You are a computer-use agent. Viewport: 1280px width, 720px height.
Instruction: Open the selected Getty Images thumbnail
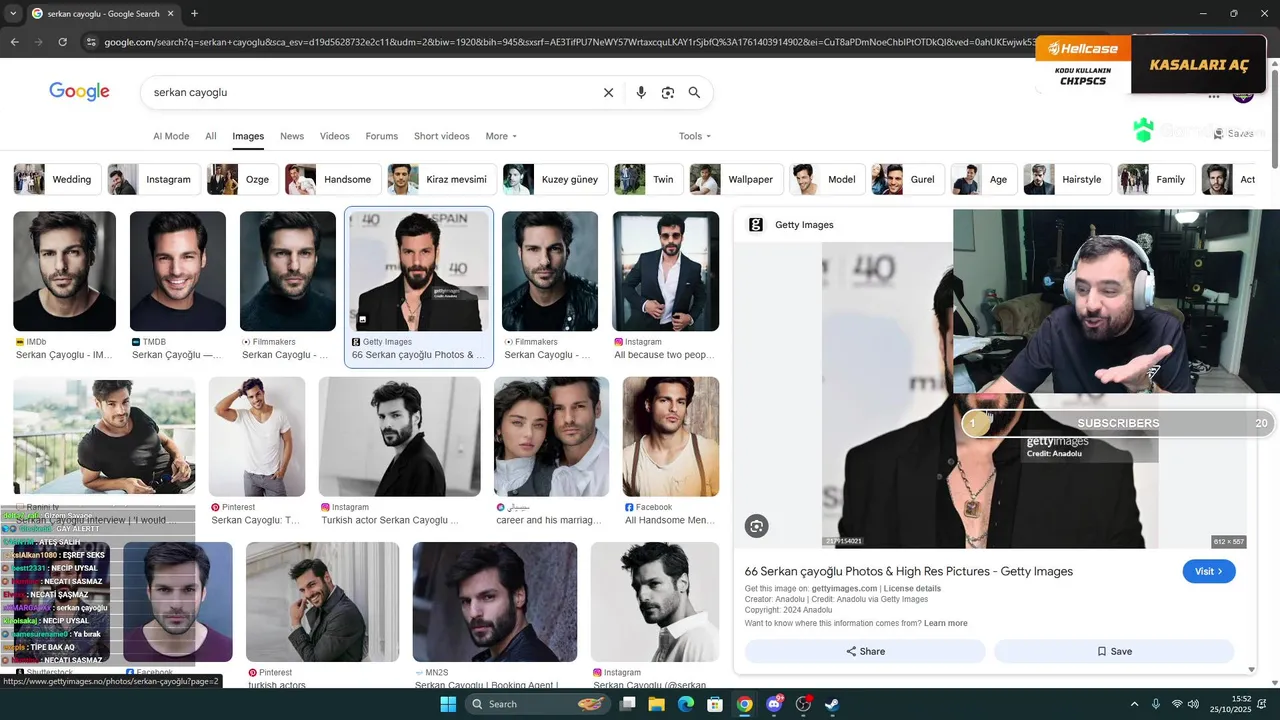pyautogui.click(x=419, y=271)
